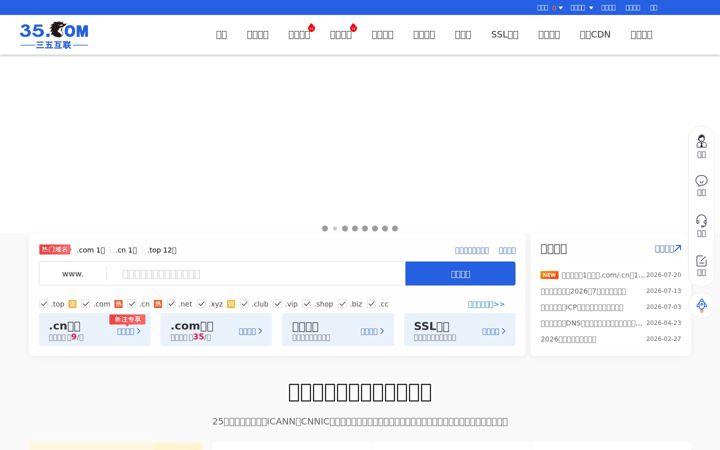Expand the top bar dropdown showing red 0

[x=550, y=7]
